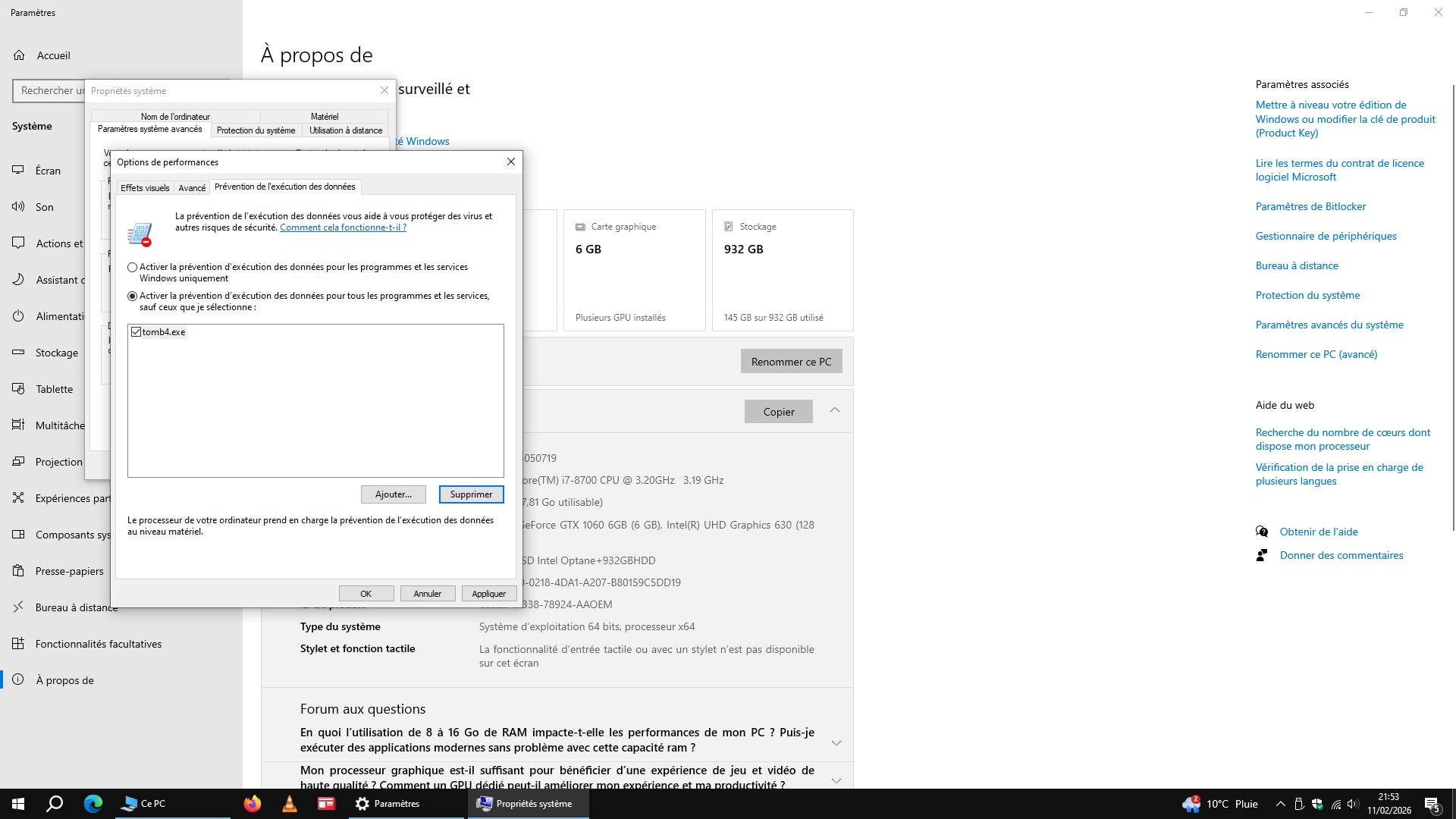Open the Avancé tab

pyautogui.click(x=192, y=188)
